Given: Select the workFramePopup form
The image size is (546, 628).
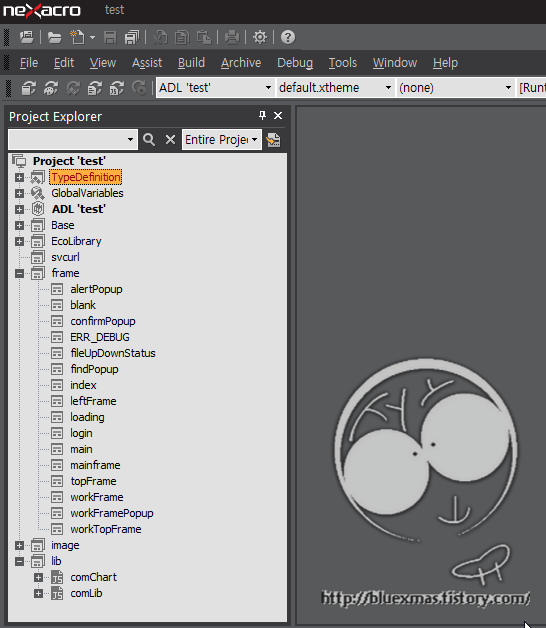Looking at the screenshot, I should click(112, 513).
